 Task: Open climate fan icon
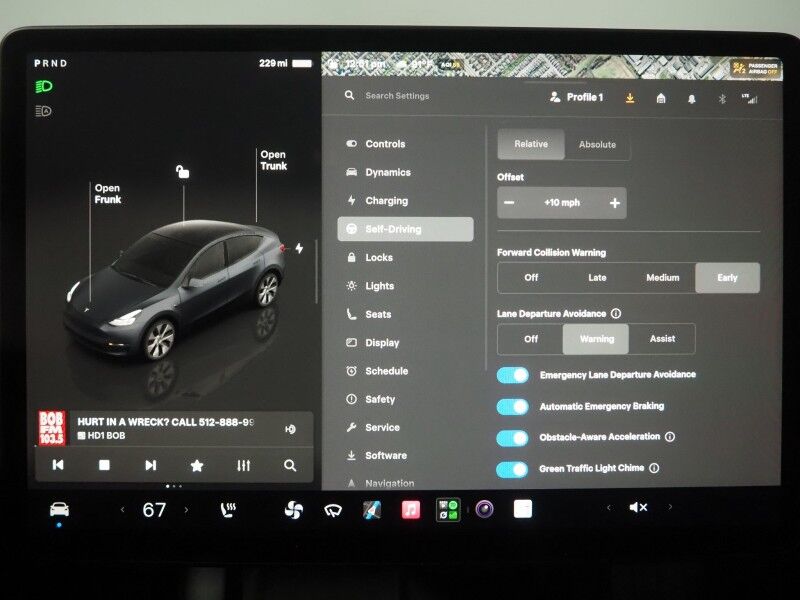[293, 509]
